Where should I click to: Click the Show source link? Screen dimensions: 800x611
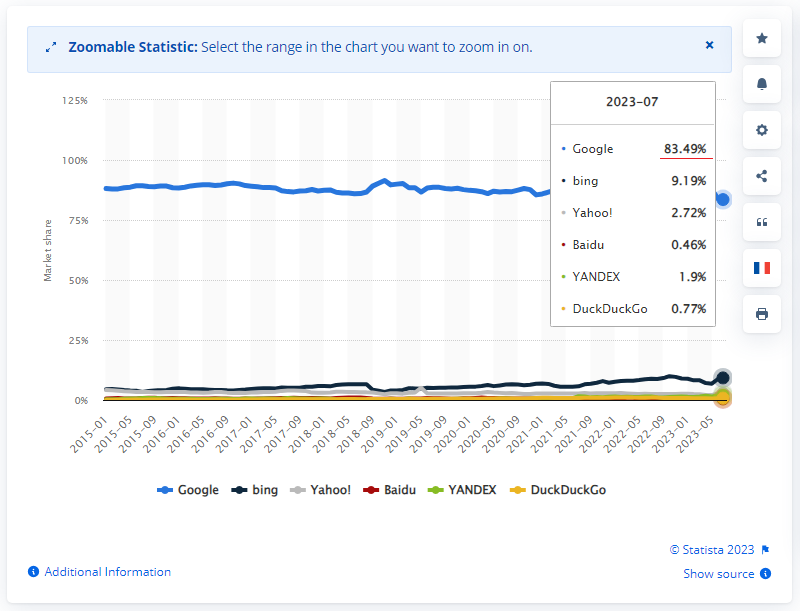click(x=718, y=574)
